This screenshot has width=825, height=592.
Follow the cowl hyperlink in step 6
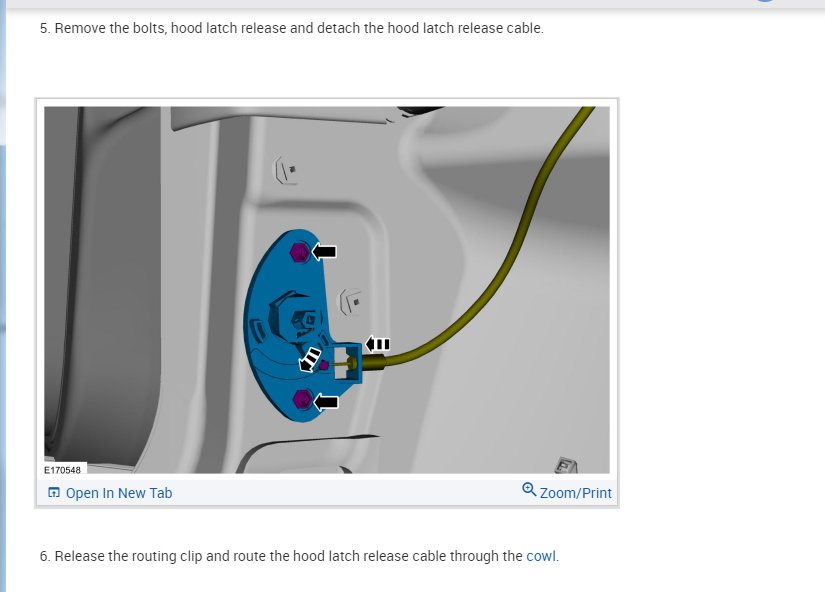(541, 556)
